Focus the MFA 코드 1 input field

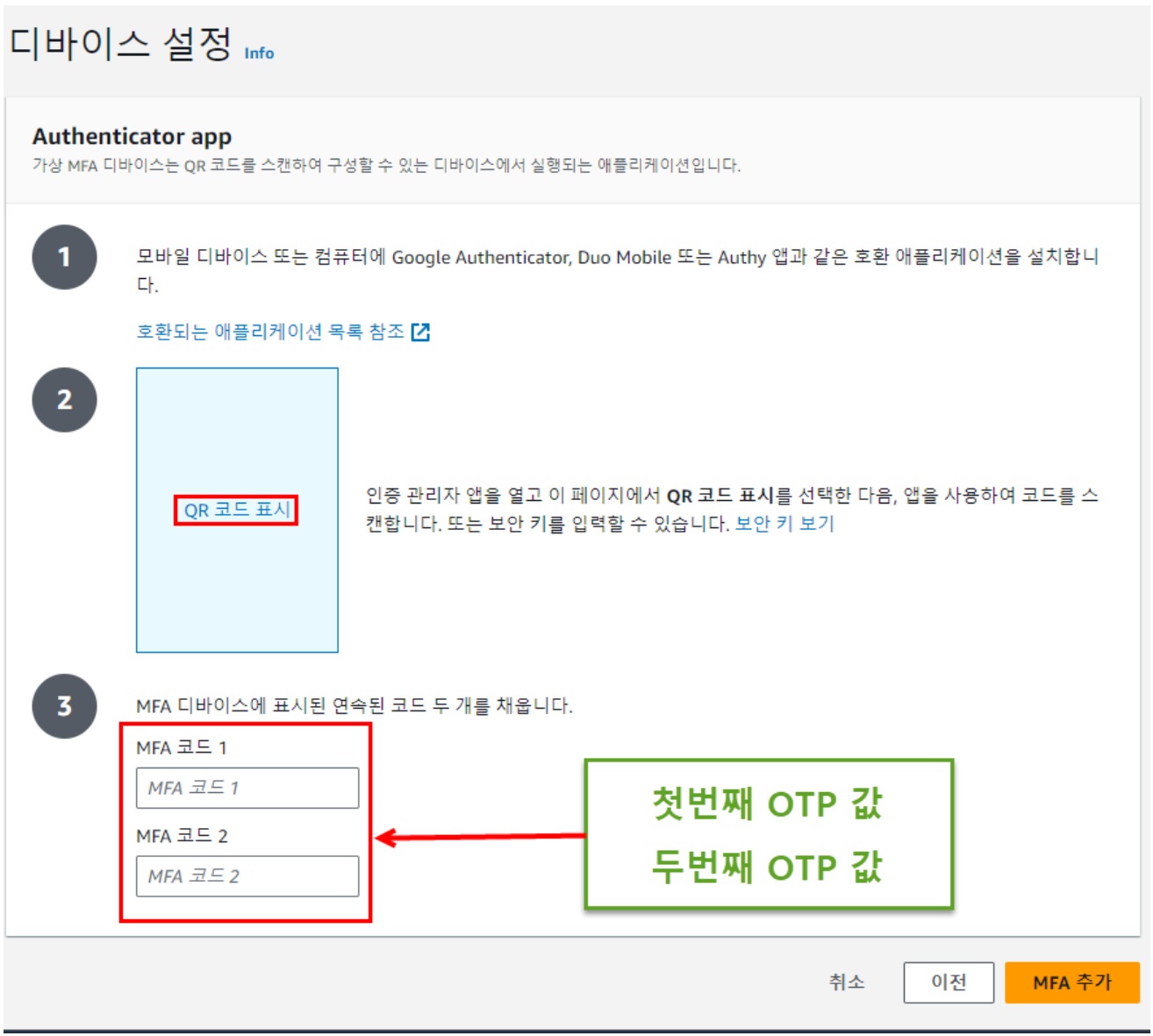(x=247, y=788)
